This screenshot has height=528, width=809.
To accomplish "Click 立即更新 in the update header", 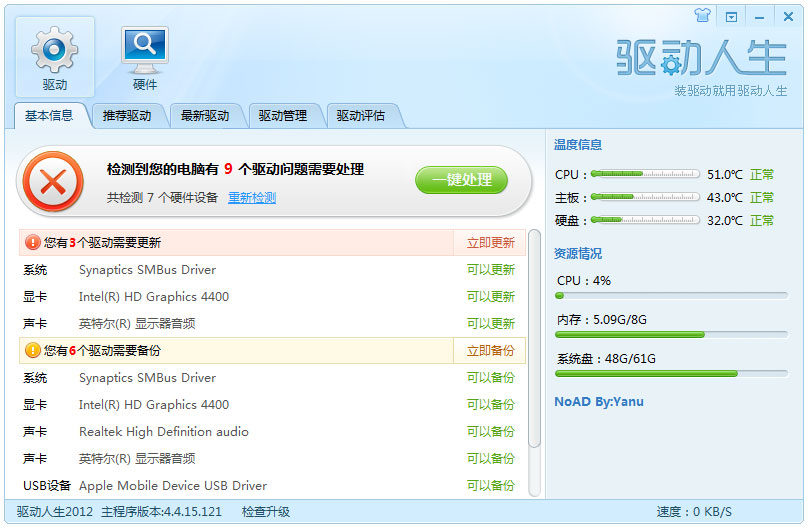I will (491, 243).
